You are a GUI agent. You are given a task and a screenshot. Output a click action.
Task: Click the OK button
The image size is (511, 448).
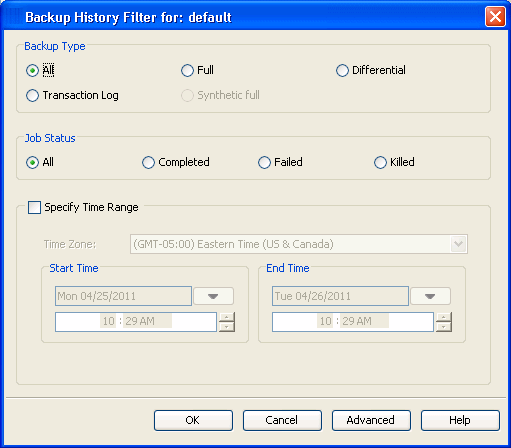[x=193, y=420]
